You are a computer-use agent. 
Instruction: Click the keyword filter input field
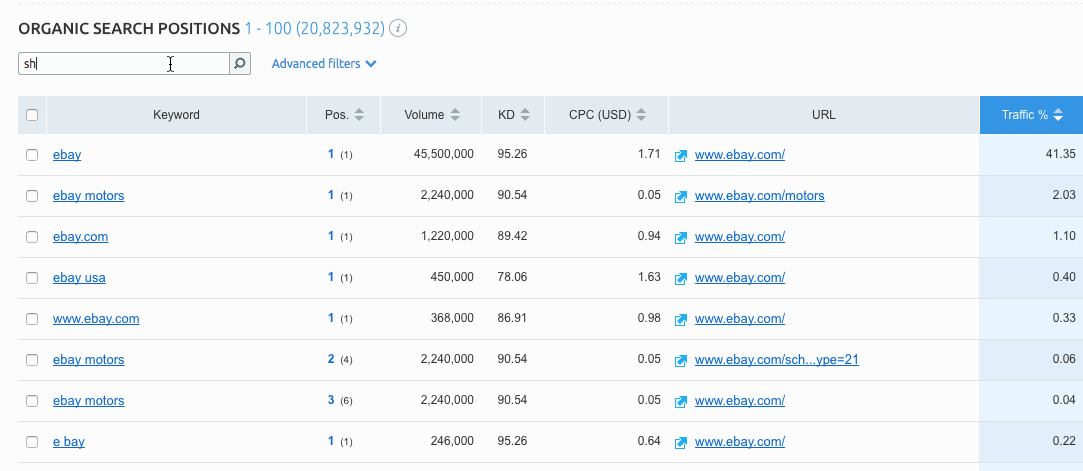pyautogui.click(x=120, y=64)
